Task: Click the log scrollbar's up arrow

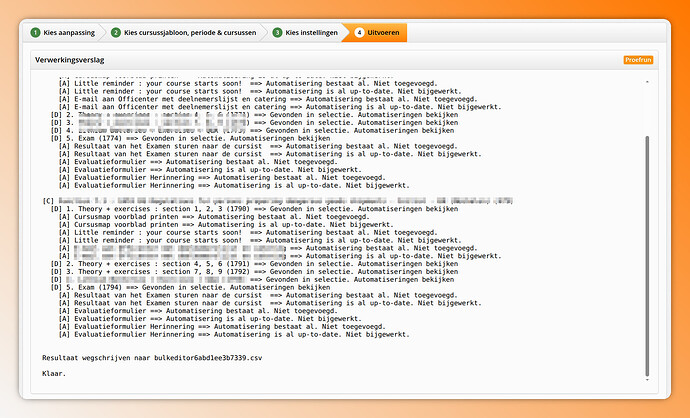Action: pyautogui.click(x=647, y=82)
